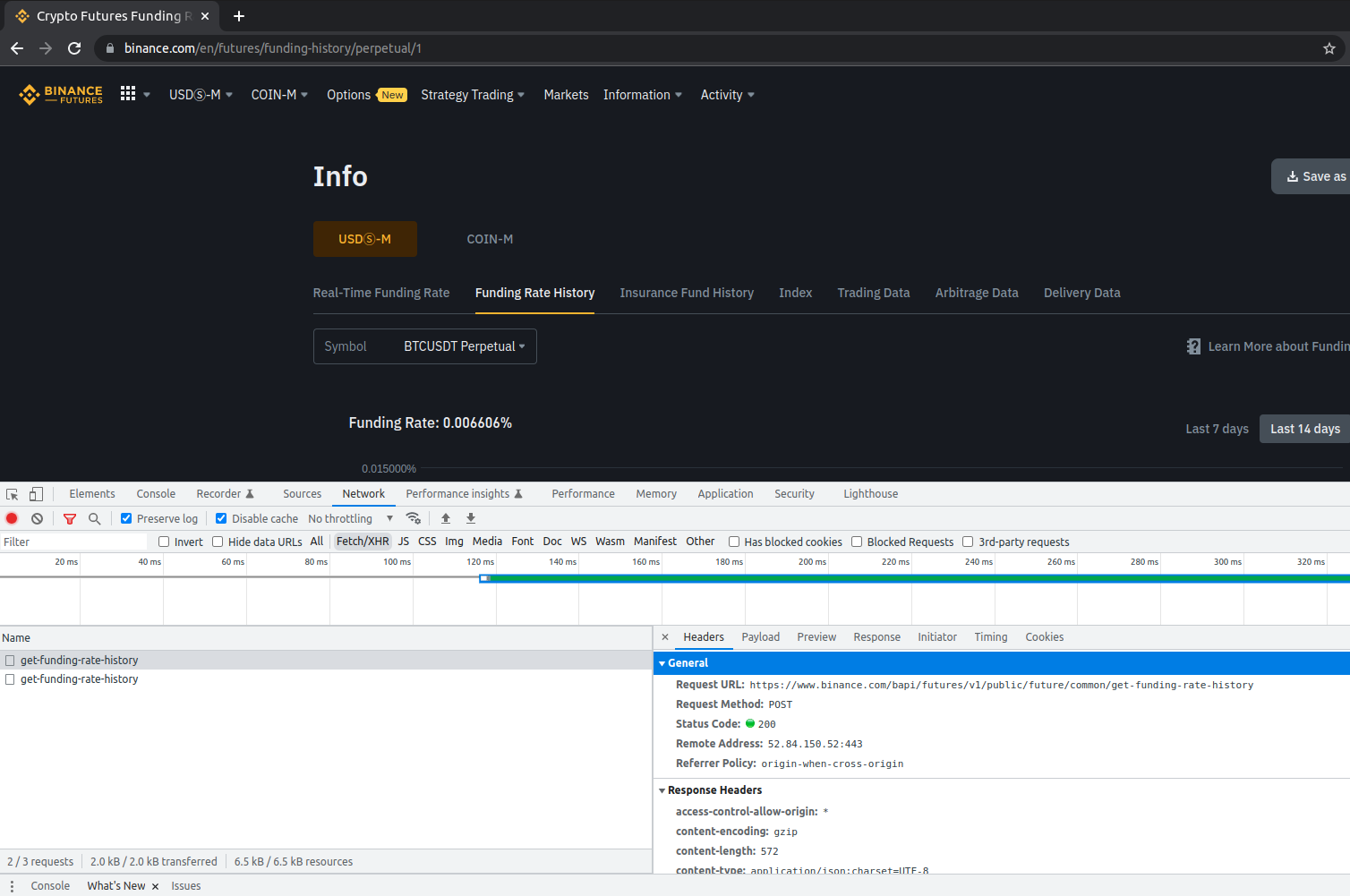Open the Cookies tab
Image resolution: width=1350 pixels, height=896 pixels.
pyautogui.click(x=1044, y=637)
